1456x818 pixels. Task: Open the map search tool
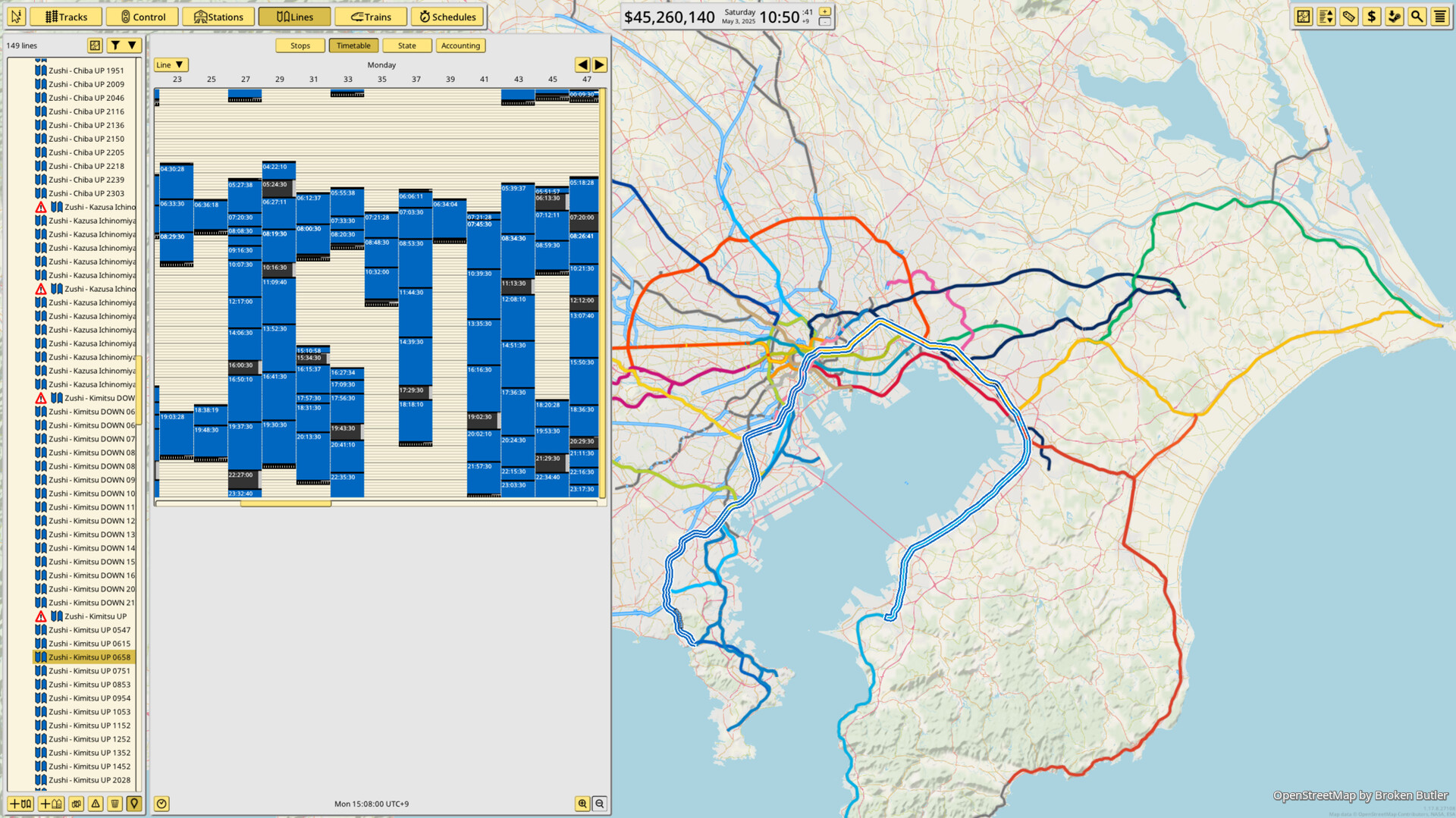tap(1417, 16)
